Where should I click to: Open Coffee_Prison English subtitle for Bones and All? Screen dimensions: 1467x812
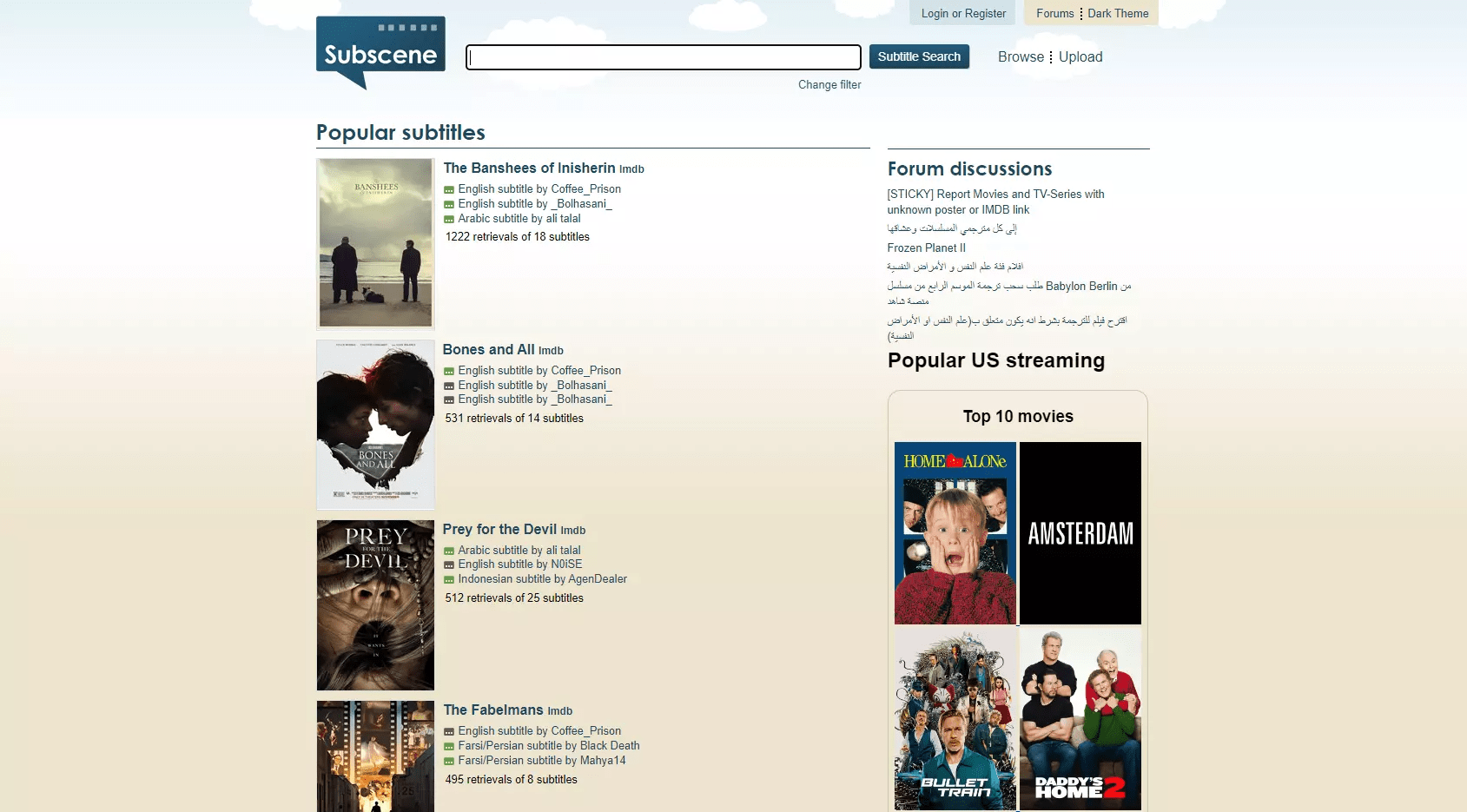coord(539,370)
